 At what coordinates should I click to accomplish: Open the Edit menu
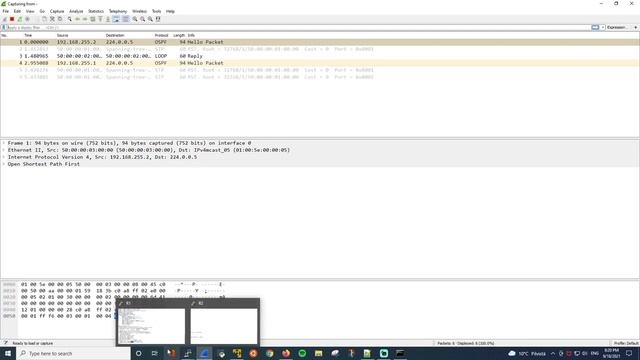17,11
